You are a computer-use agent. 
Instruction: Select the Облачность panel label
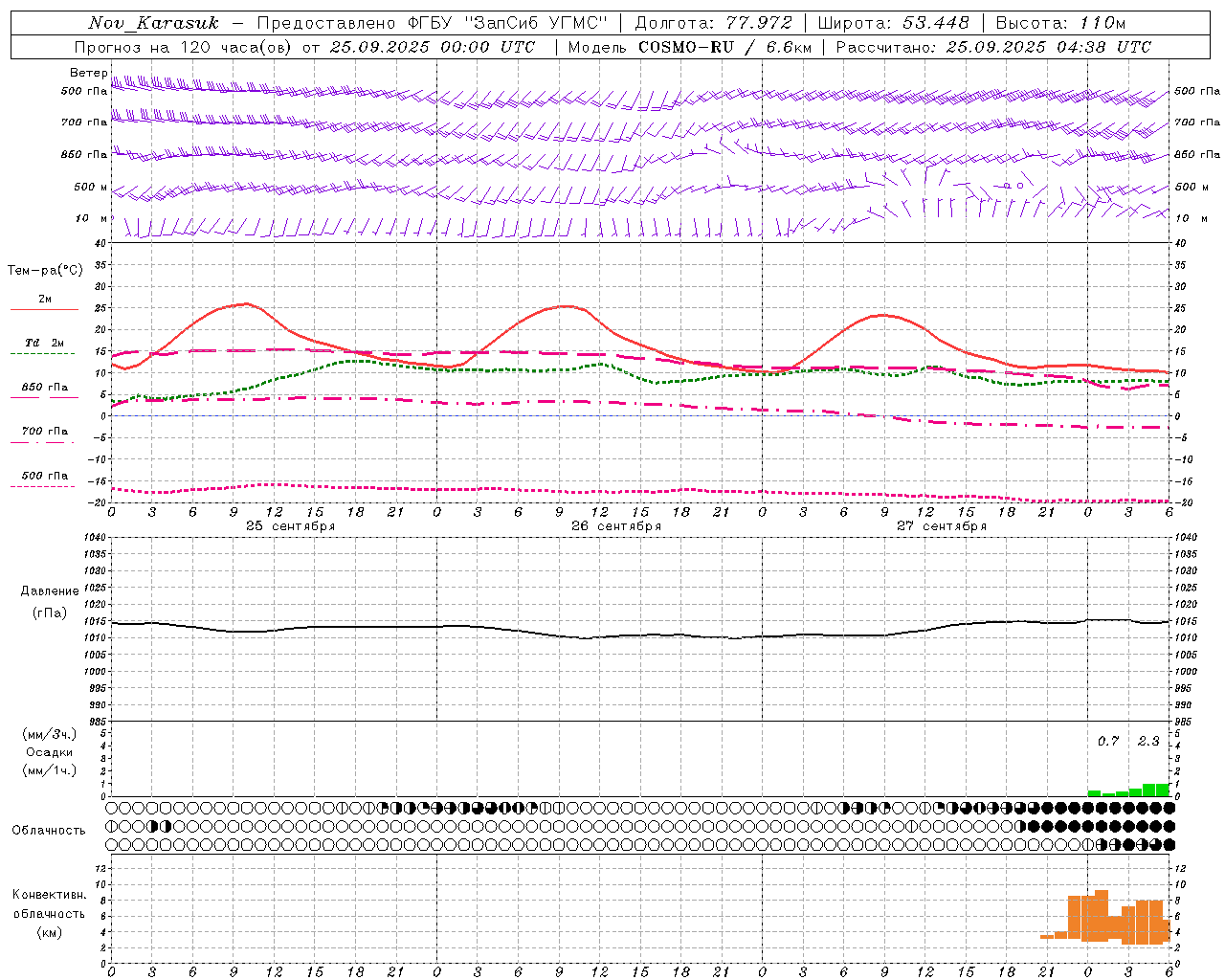click(x=49, y=831)
